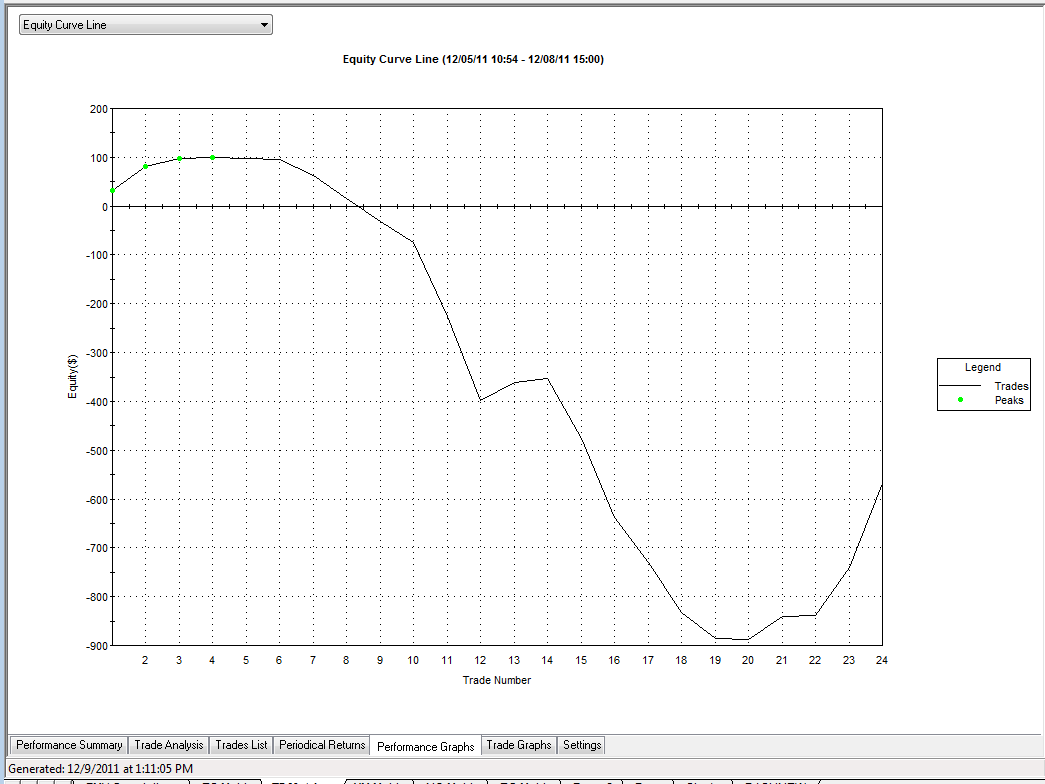This screenshot has width=1045, height=784.
Task: Click the first green peak on the Y axis
Action: coord(113,191)
